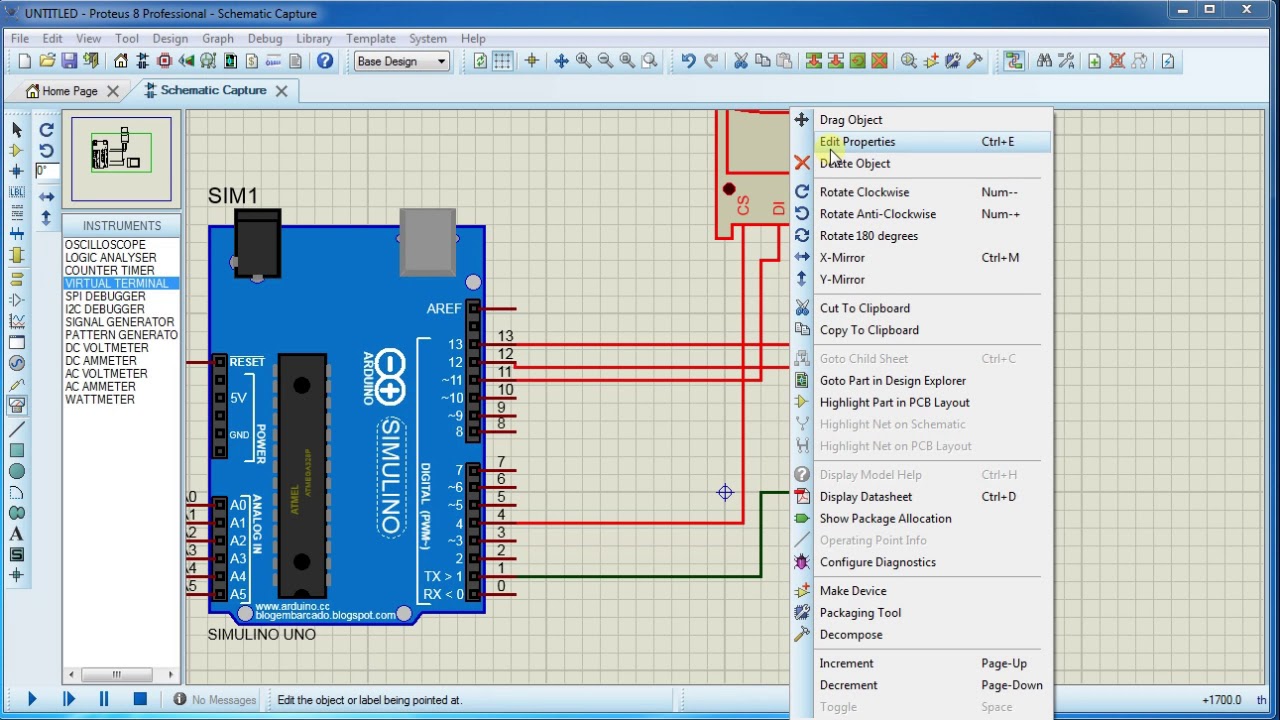Viewport: 1280px width, 720px height.
Task: Click the No Messages status indicator
Action: tap(215, 700)
